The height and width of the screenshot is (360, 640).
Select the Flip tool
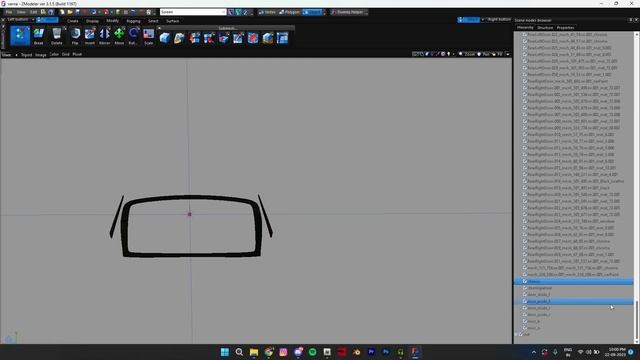[x=75, y=36]
